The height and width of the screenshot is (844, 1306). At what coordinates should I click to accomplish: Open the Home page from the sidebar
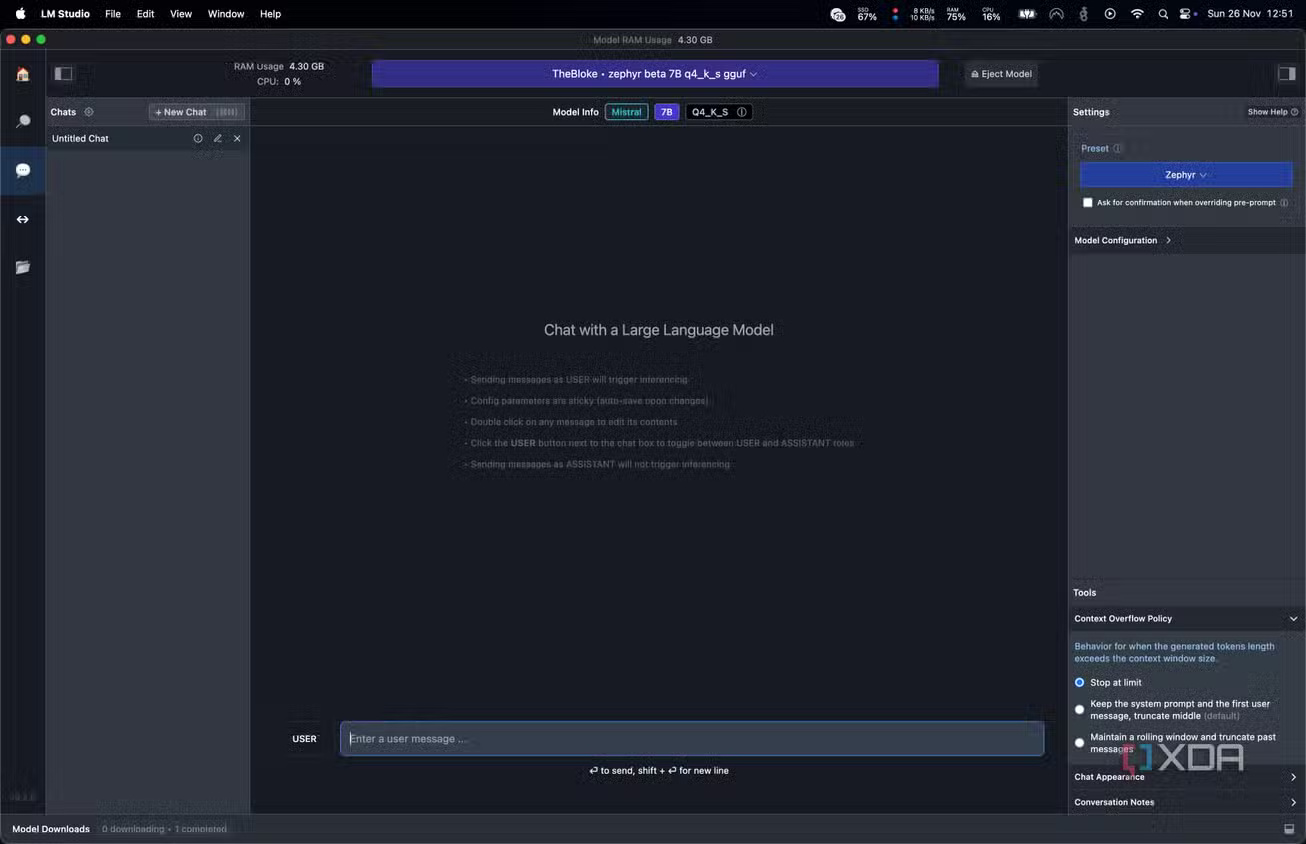[22, 74]
